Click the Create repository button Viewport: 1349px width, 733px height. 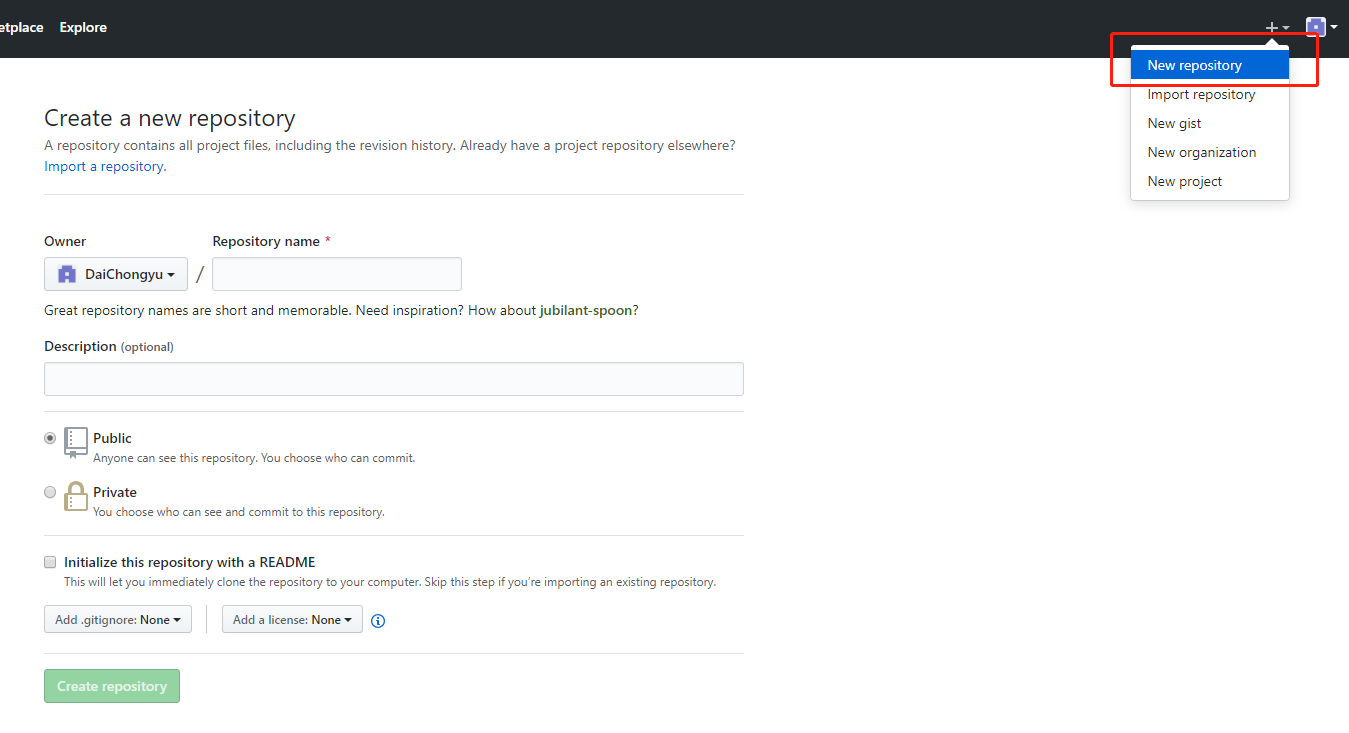[x=112, y=686]
